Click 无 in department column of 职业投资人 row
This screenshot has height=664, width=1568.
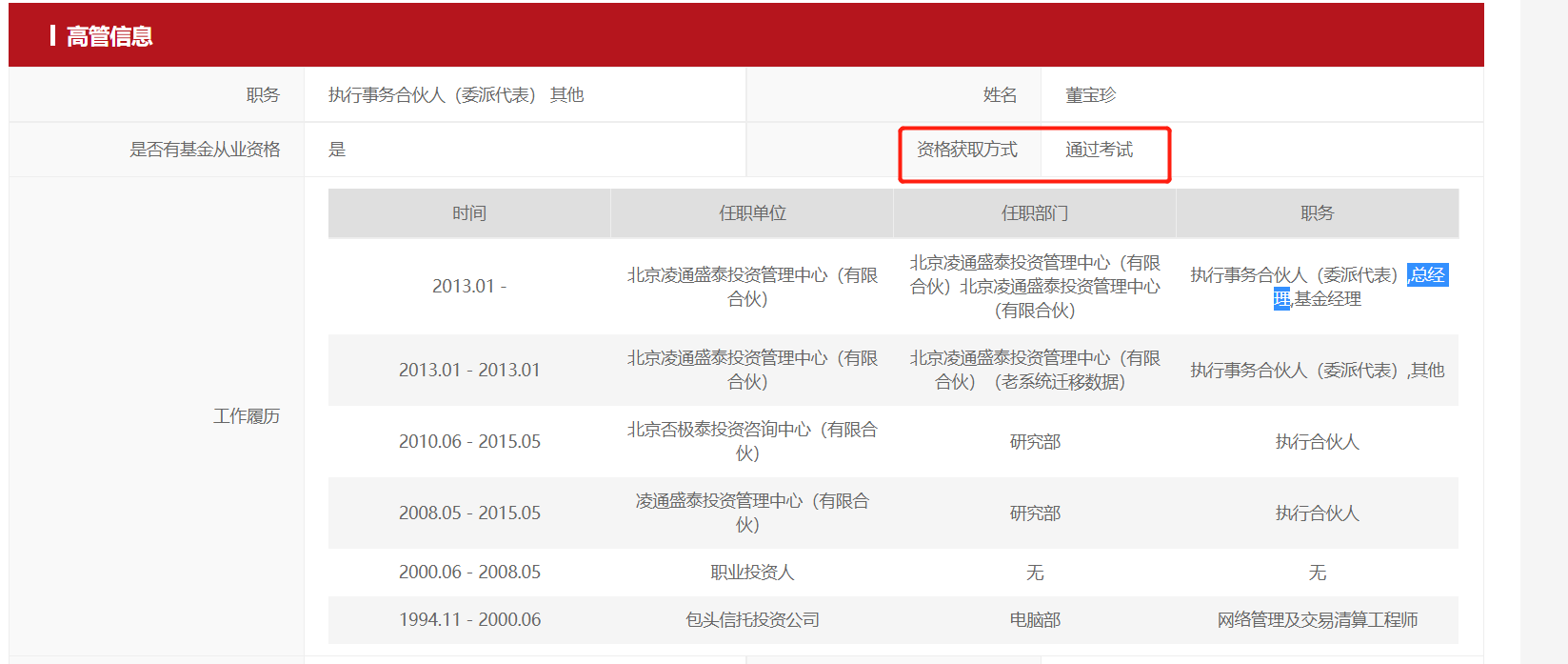coord(1035,572)
